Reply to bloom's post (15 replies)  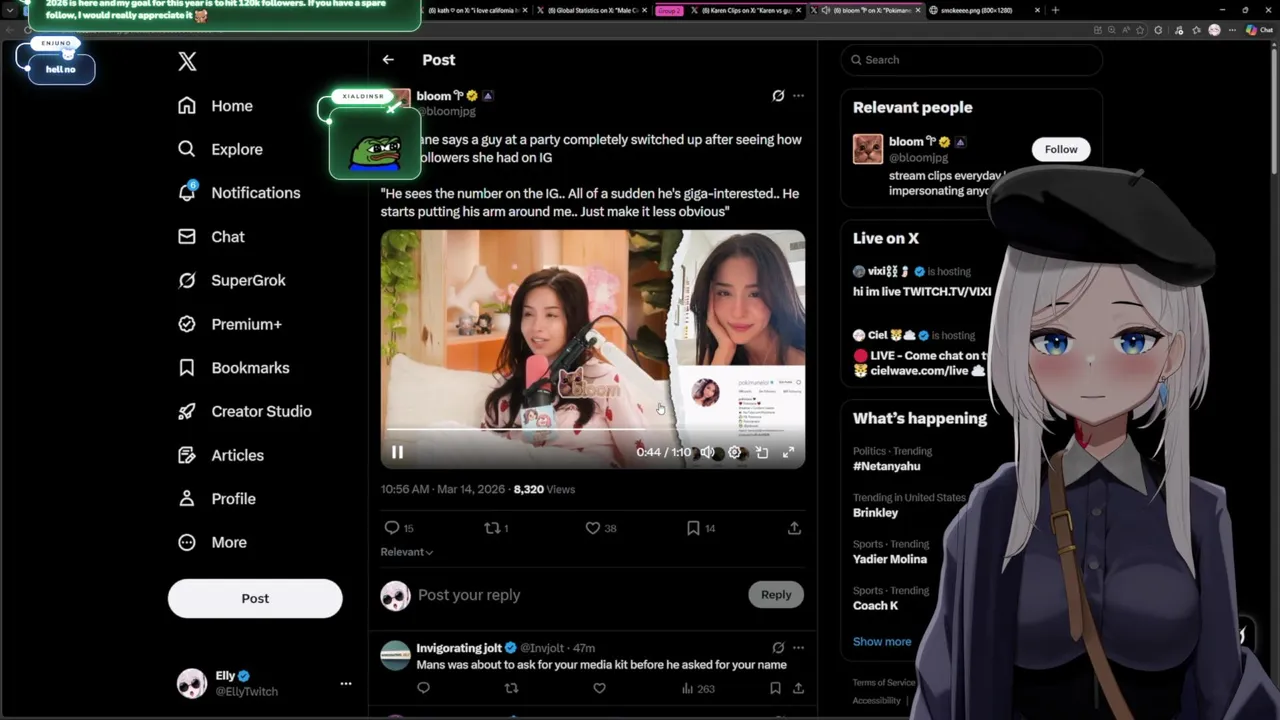398,528
